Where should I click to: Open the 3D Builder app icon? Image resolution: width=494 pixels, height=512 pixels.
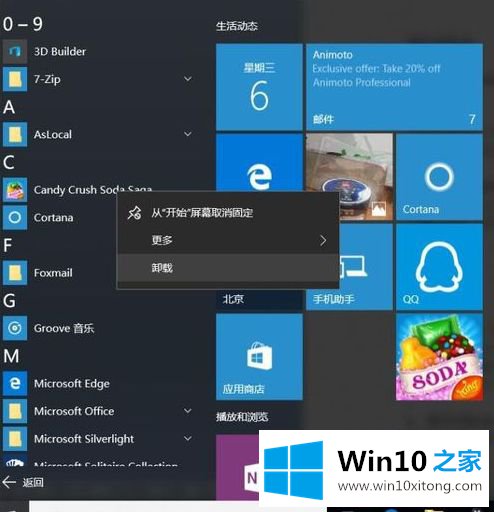[x=15, y=51]
